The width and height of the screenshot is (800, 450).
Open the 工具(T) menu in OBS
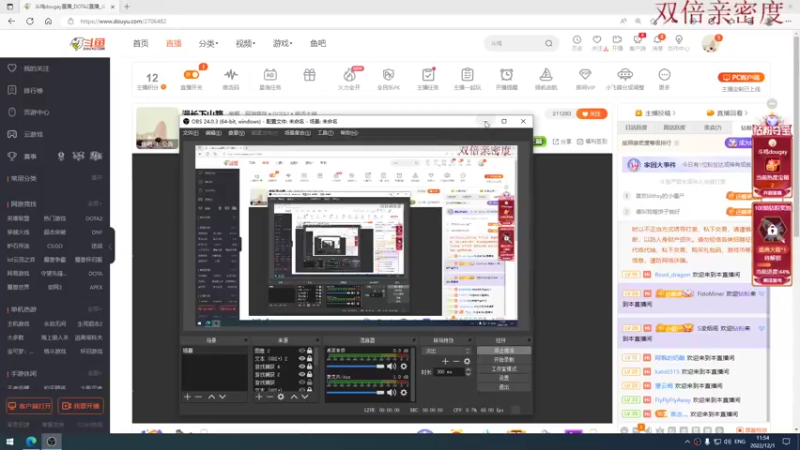pos(326,133)
